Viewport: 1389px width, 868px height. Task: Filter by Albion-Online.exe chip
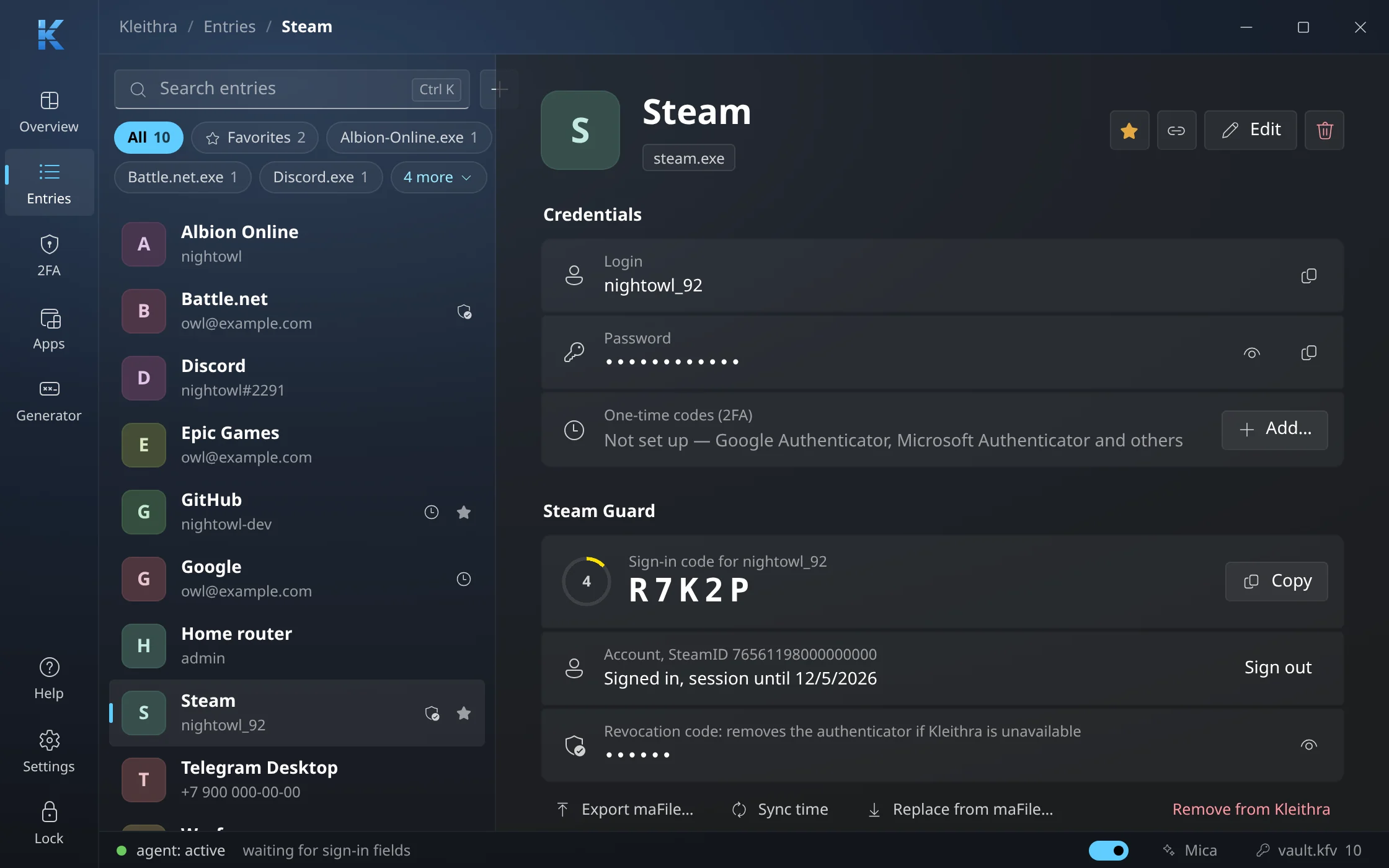coord(409,138)
